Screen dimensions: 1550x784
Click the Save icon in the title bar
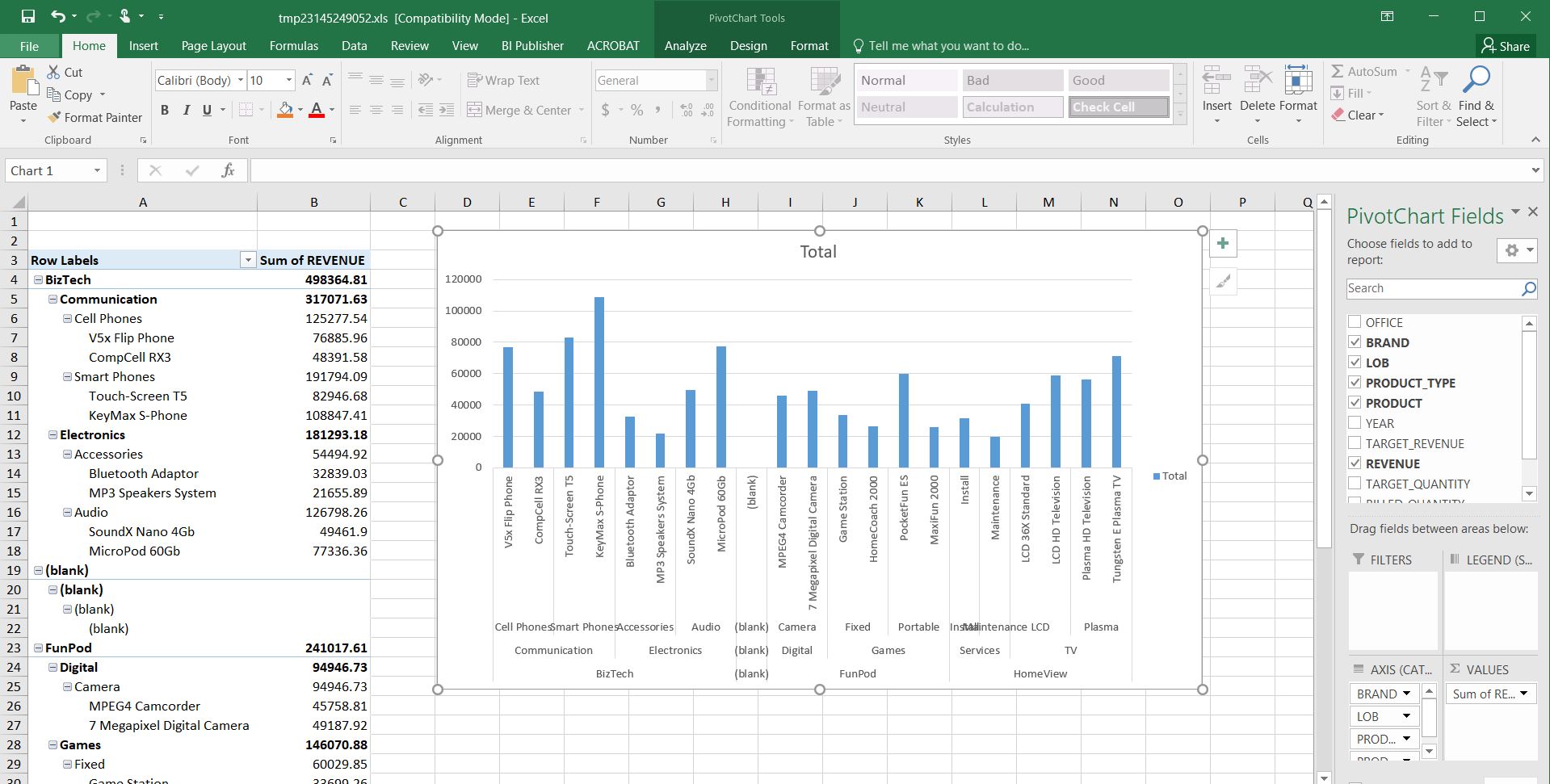[x=28, y=16]
